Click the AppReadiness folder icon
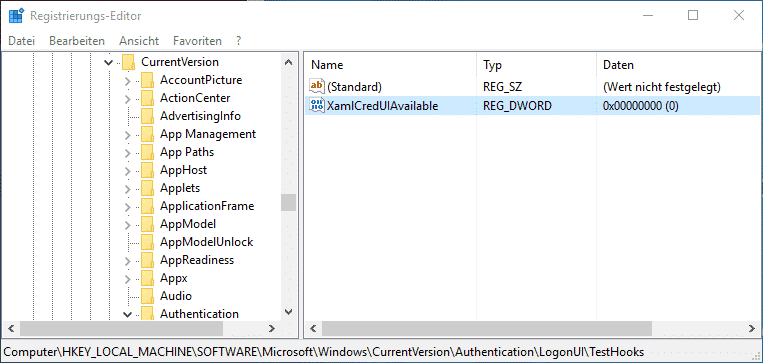This screenshot has width=763, height=363. pos(147,260)
